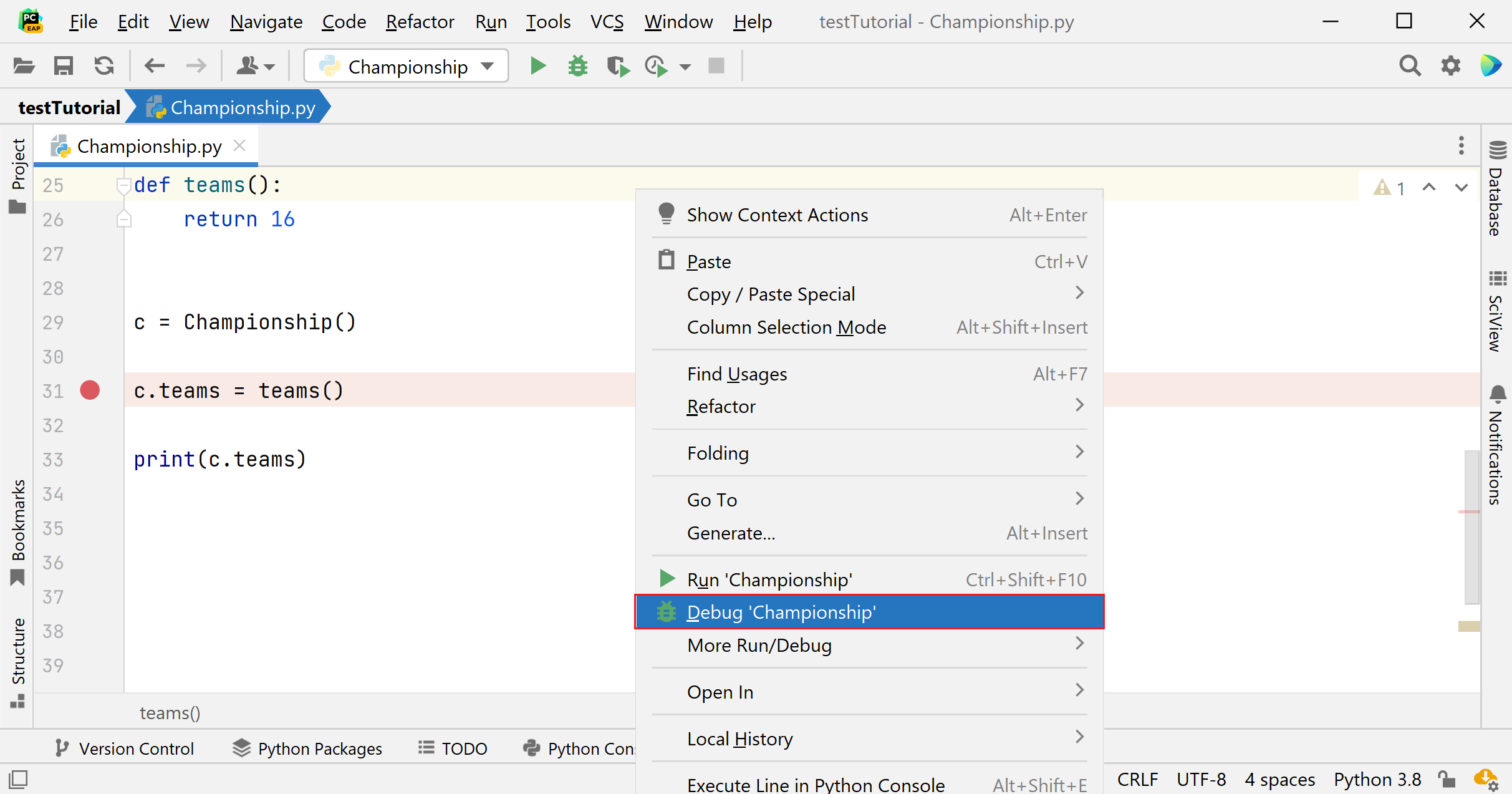The height and width of the screenshot is (794, 1512).
Task: Click the green Run button in toolbar
Action: [x=537, y=65]
